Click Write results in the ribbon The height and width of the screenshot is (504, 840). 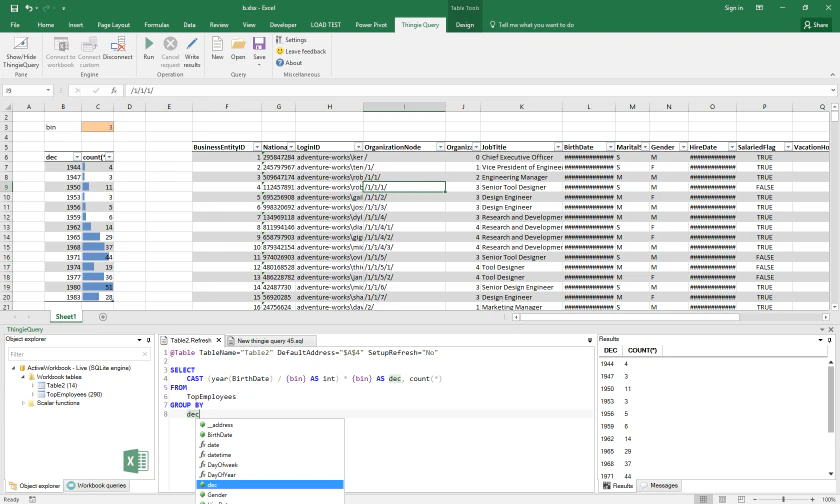[192, 44]
